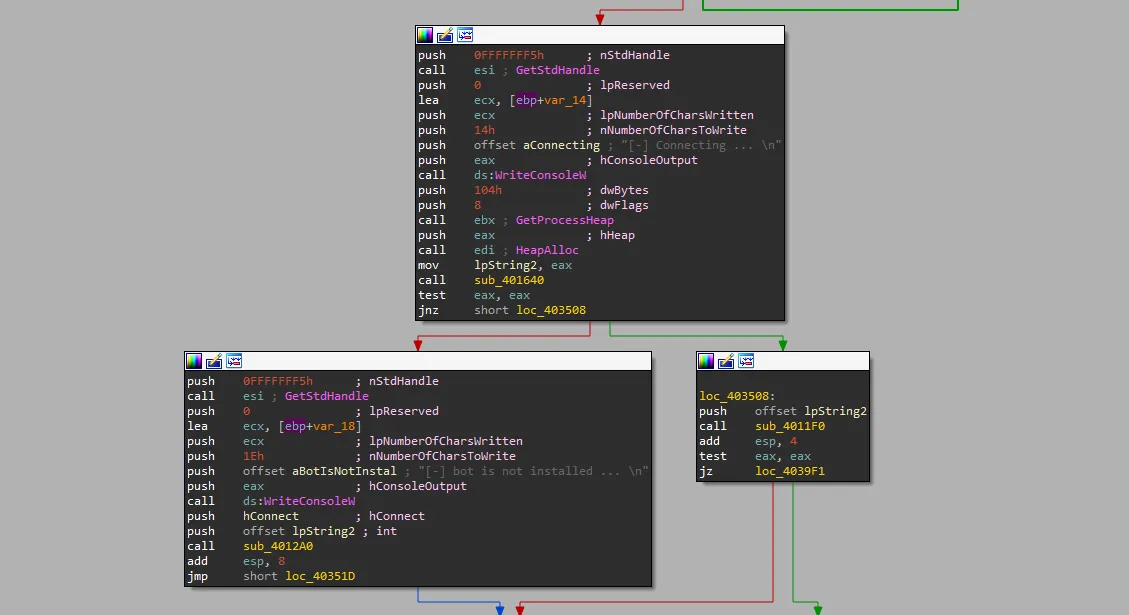Click the sub_401640 call target
Viewport: 1129px width, 615px height.
[509, 280]
